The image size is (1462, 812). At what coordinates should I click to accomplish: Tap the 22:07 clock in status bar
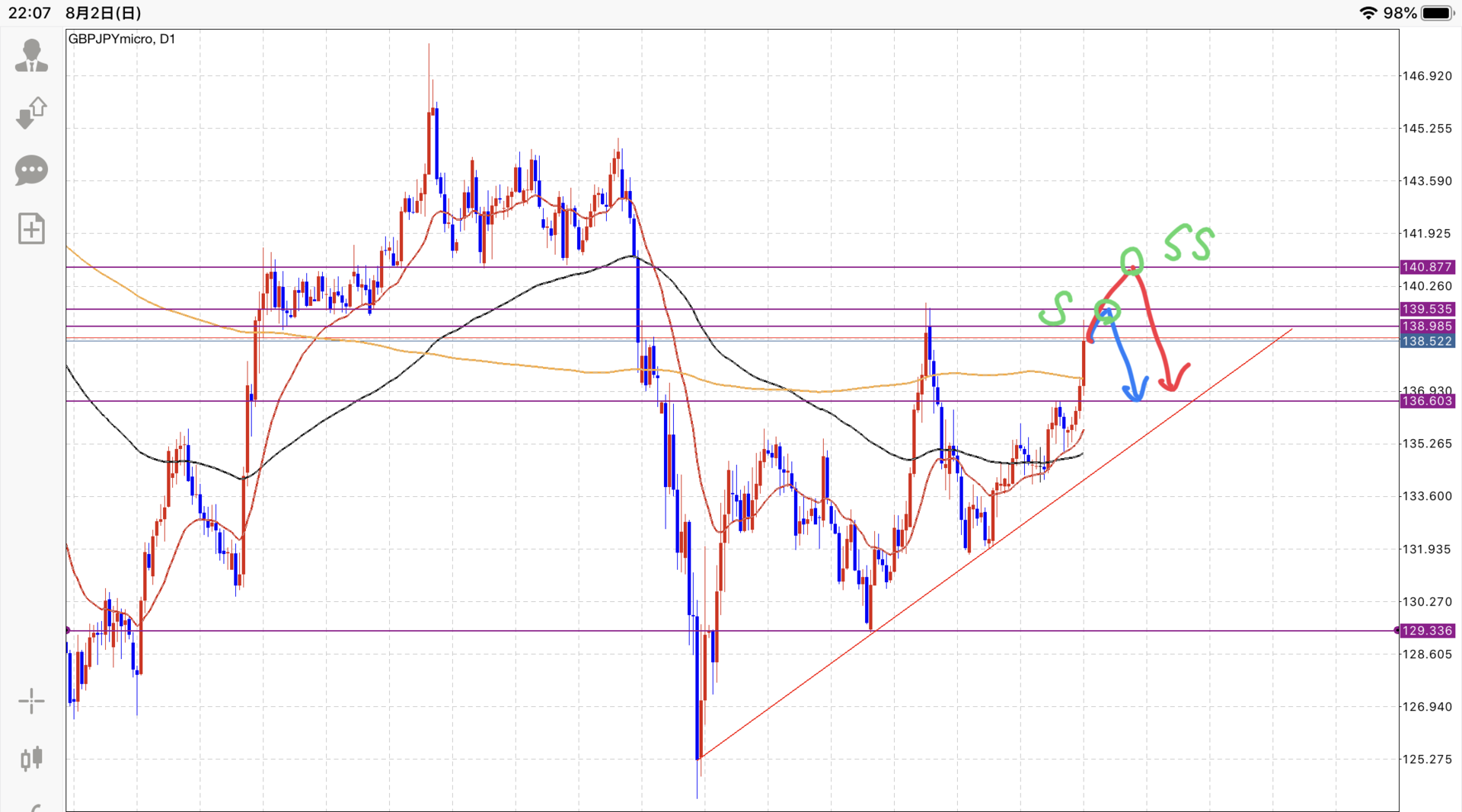tap(30, 13)
